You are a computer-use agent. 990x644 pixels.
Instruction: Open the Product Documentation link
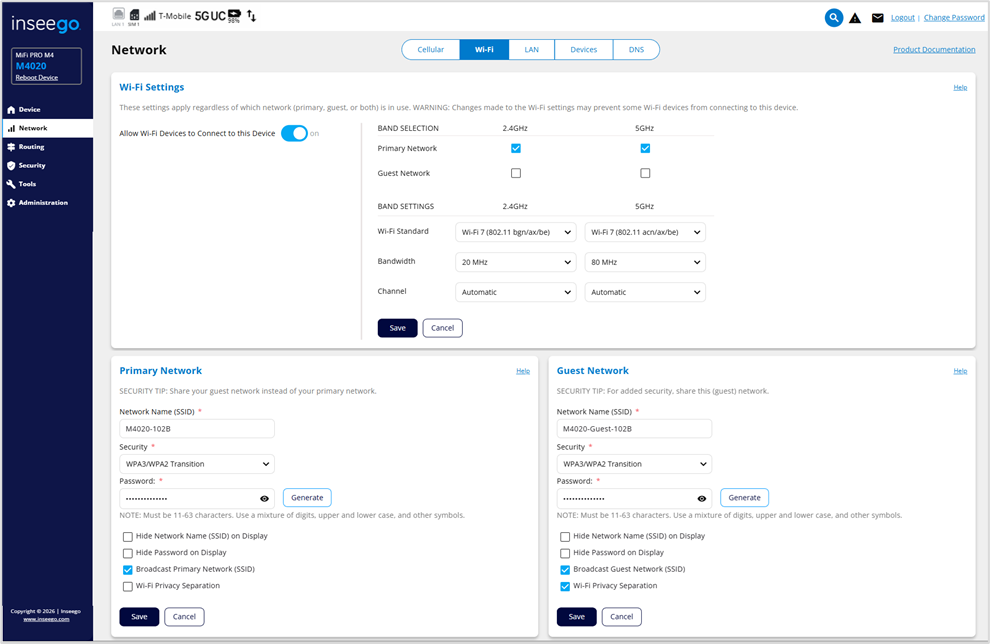(x=934, y=49)
